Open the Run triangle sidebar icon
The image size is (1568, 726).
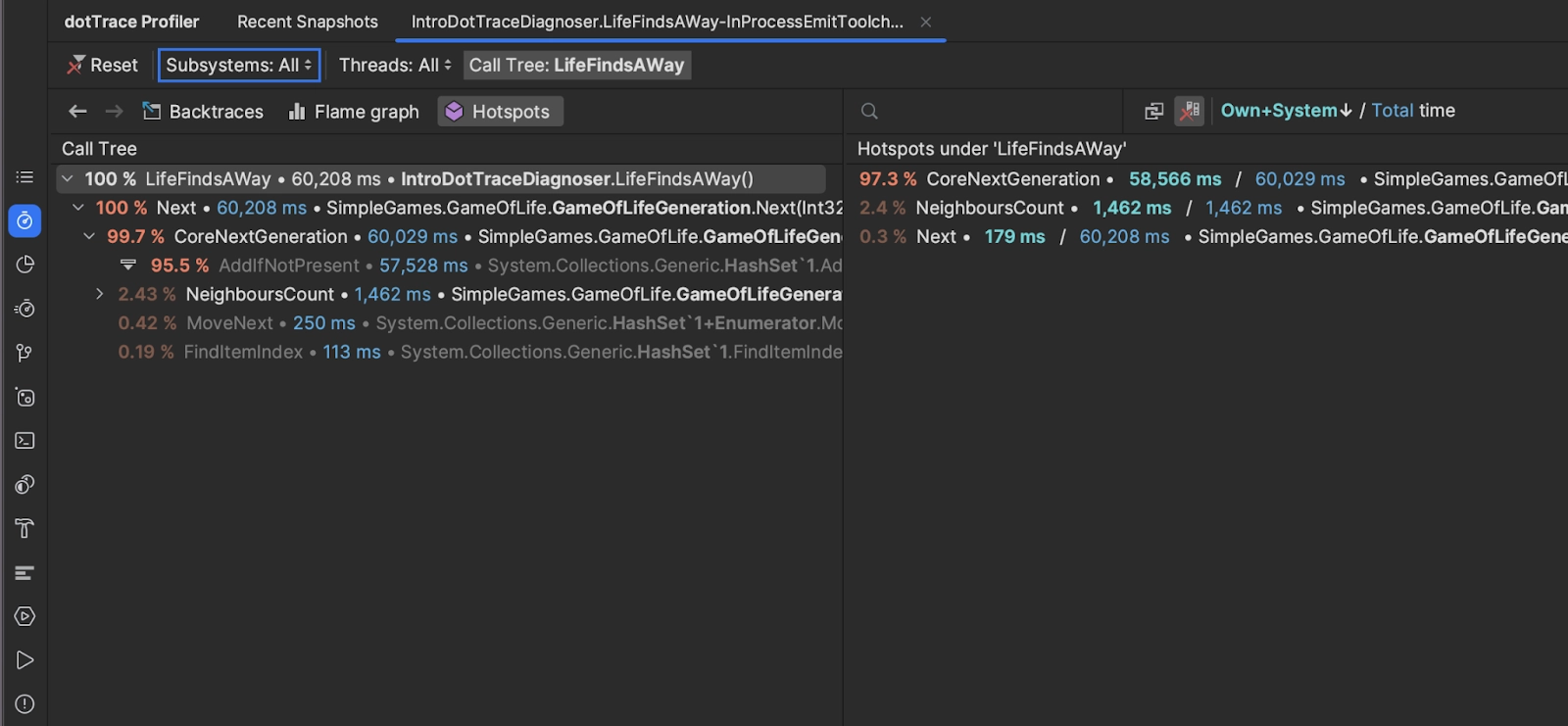click(x=24, y=660)
